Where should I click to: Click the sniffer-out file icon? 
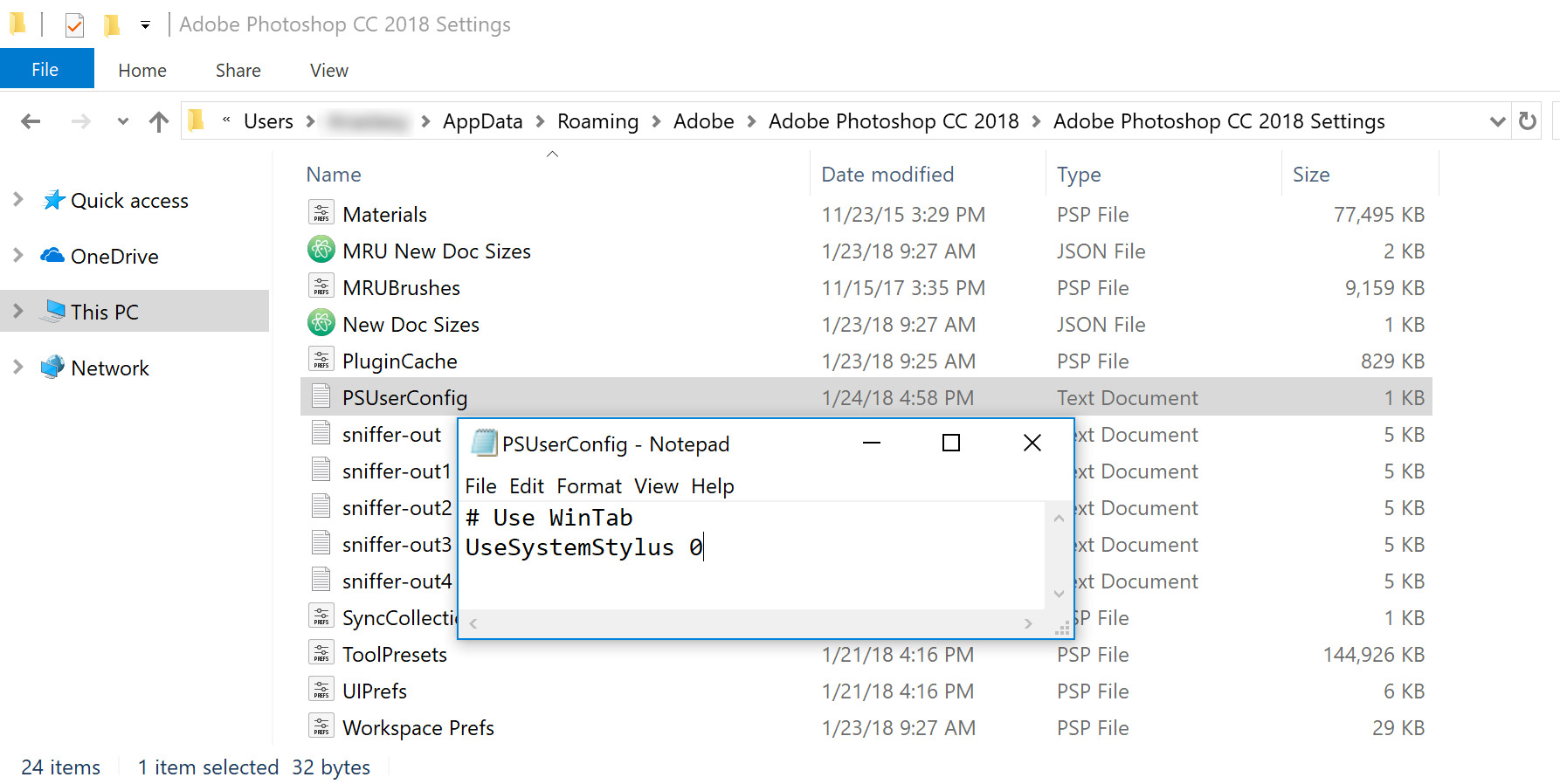tap(321, 433)
